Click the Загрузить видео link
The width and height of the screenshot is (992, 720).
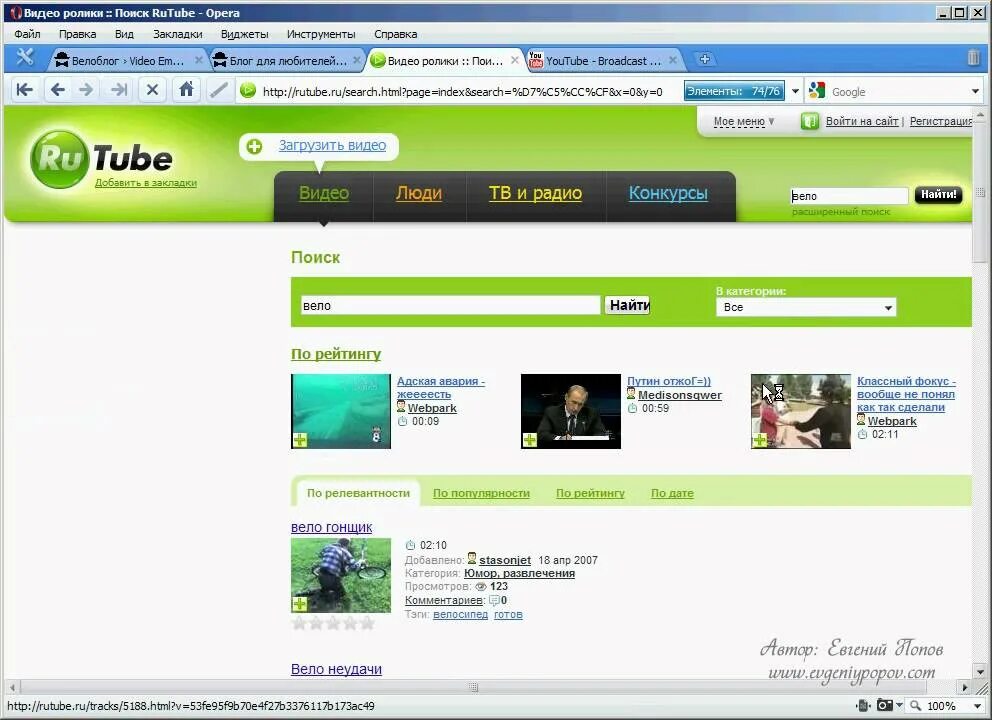332,146
